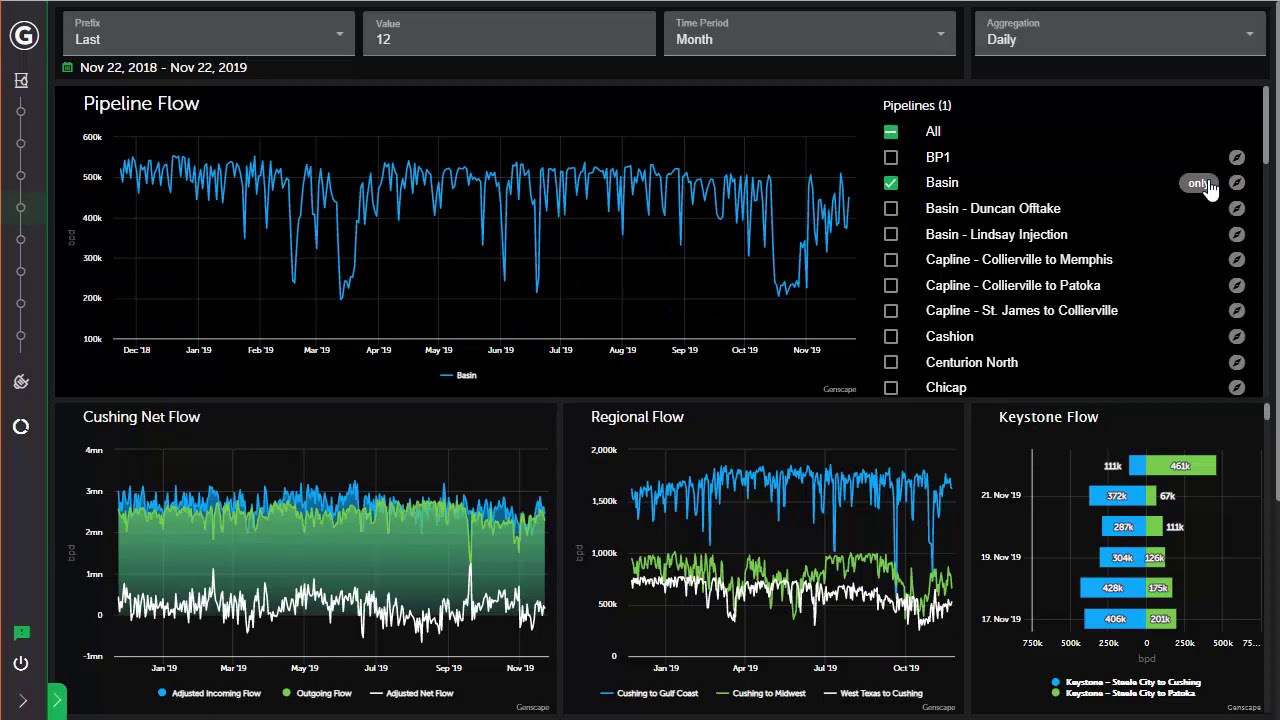Click the Genscape G logo icon
1280x720 pixels.
pyautogui.click(x=24, y=36)
